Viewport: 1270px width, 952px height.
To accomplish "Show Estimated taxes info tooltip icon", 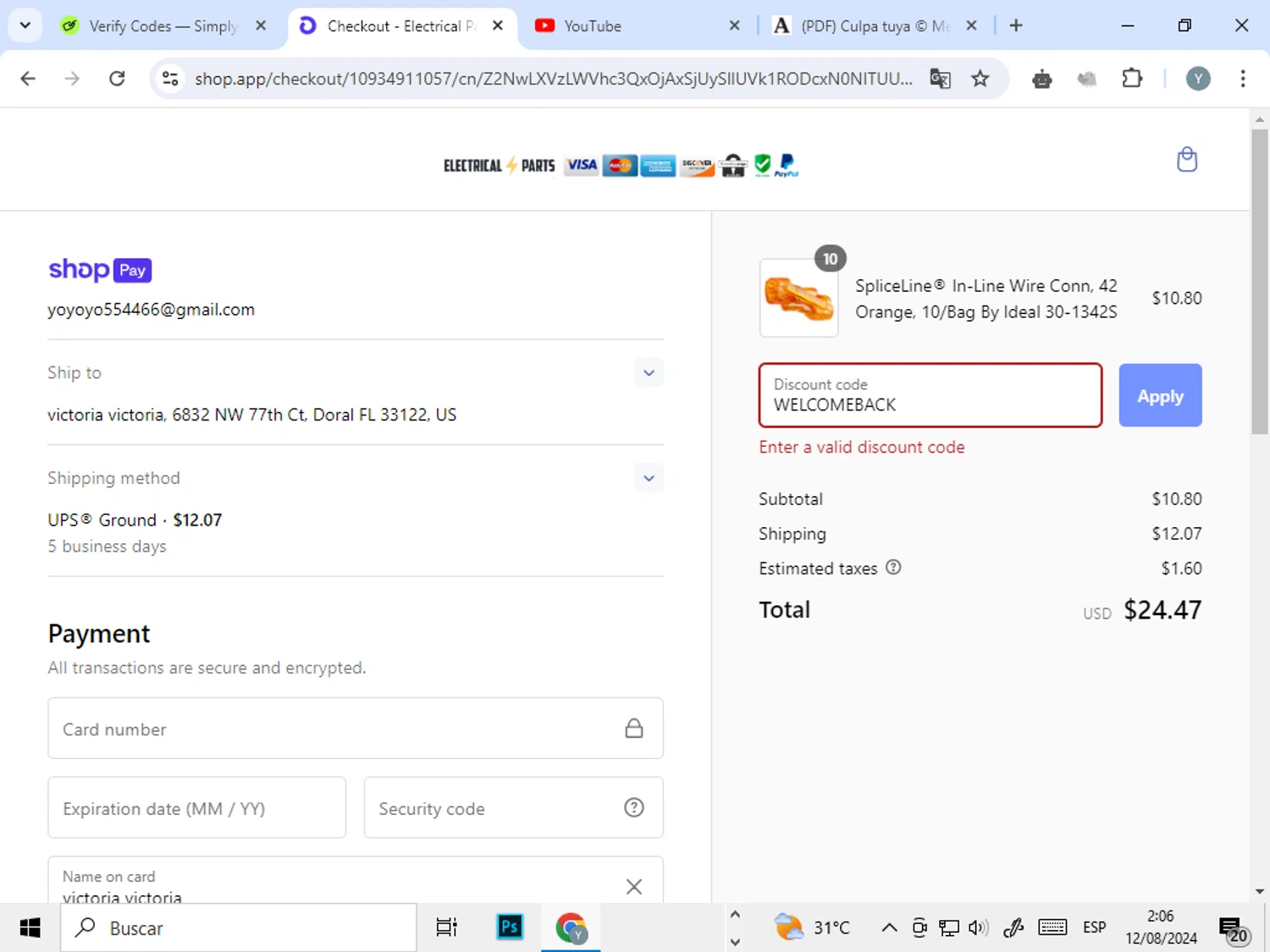I will coord(893,568).
